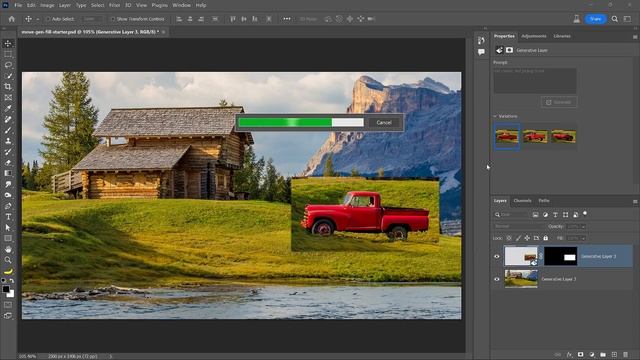Toggle the layer filter on/off switch

[x=585, y=213]
